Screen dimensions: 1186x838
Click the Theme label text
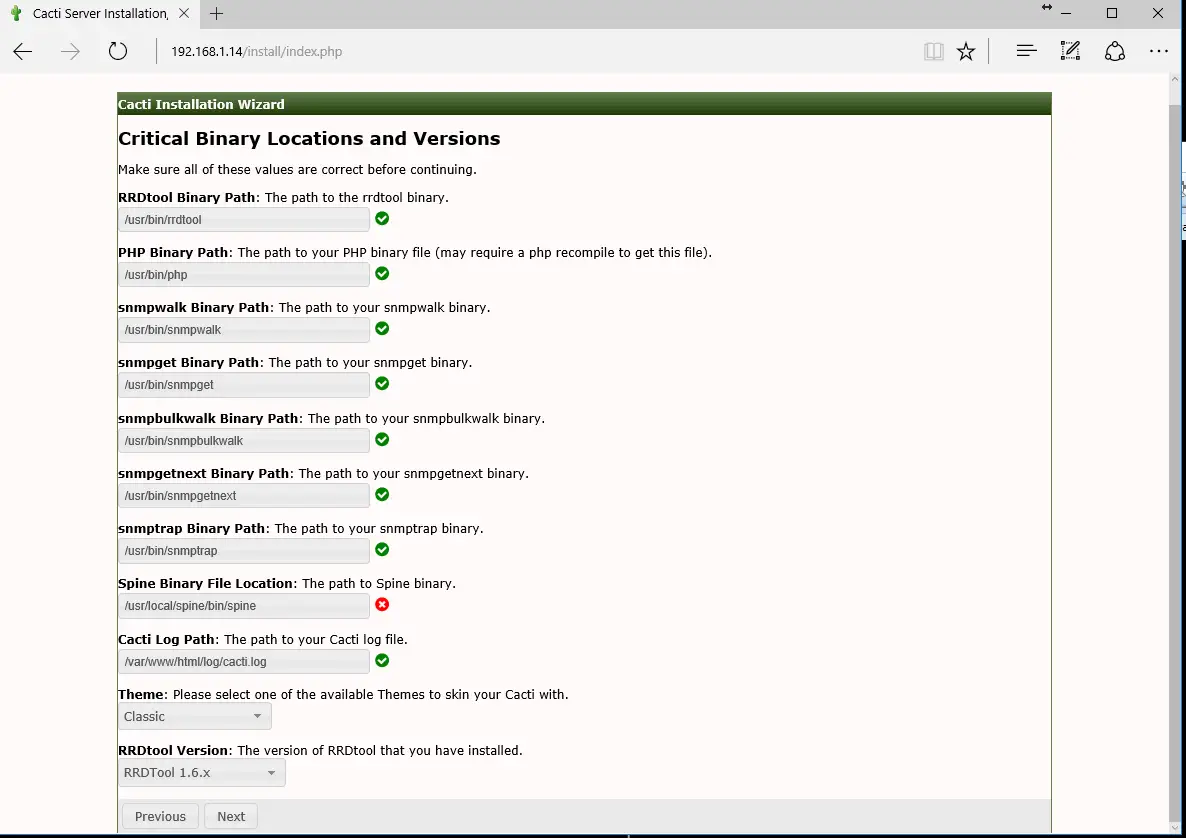(141, 694)
